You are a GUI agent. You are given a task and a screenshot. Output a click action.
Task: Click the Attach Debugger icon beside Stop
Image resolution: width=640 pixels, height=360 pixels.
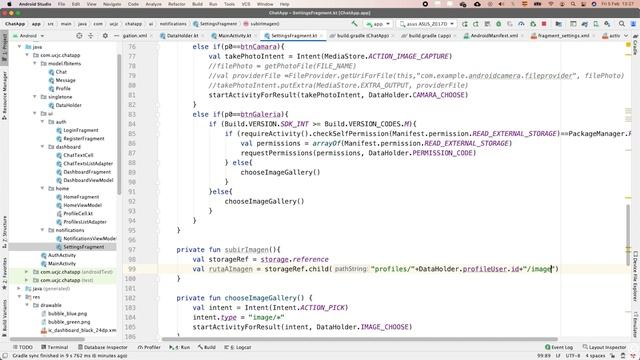pyautogui.click(x=533, y=24)
